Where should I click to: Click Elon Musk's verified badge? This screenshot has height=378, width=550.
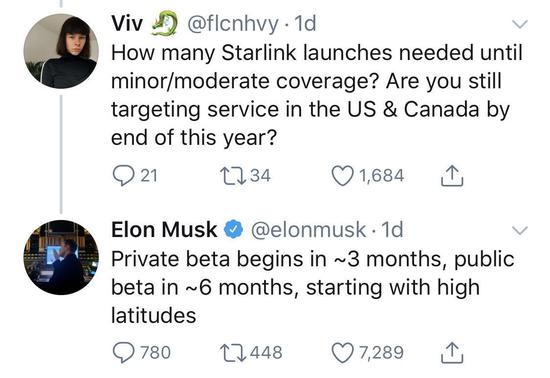point(234,230)
